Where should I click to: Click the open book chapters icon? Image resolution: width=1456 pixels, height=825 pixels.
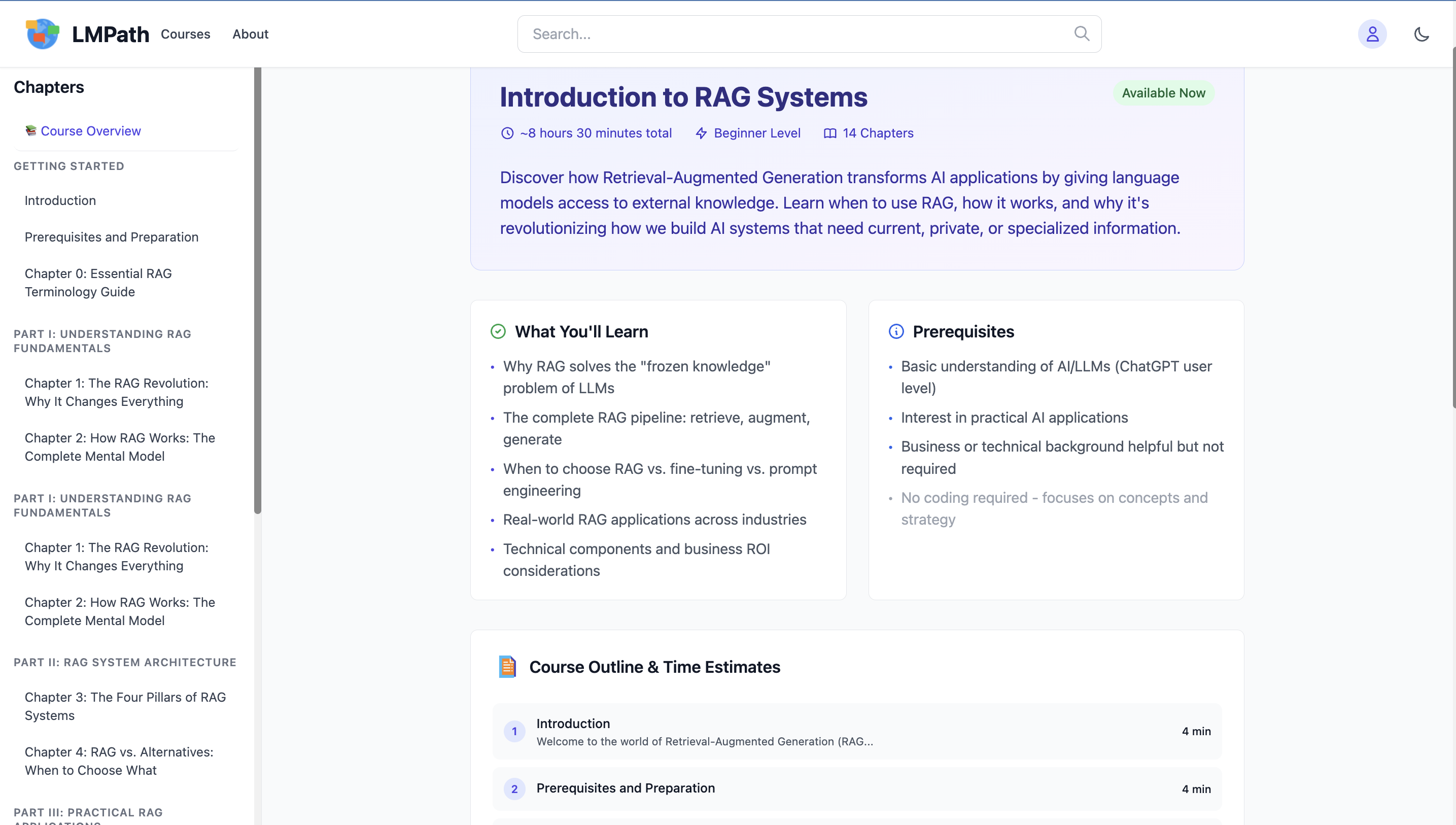point(830,133)
